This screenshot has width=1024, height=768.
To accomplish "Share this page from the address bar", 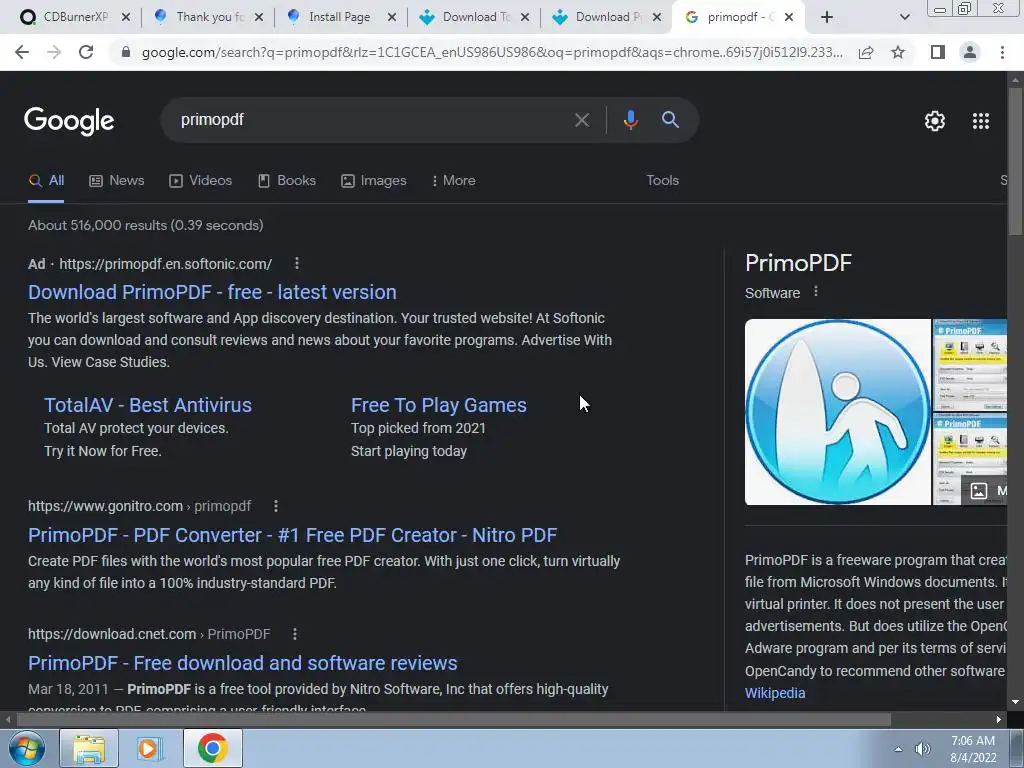I will [866, 52].
